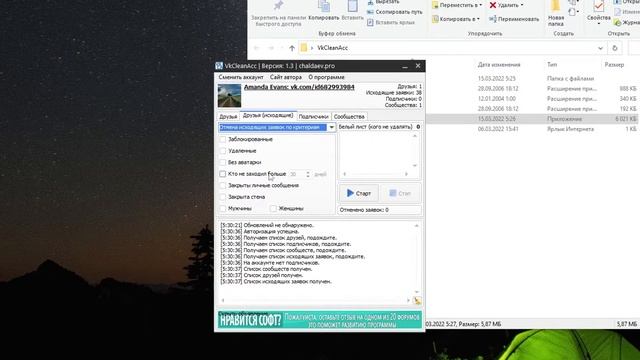640x360 pixels.
Task: Click the log horizontal scrollbar left arrow
Action: tap(223, 300)
